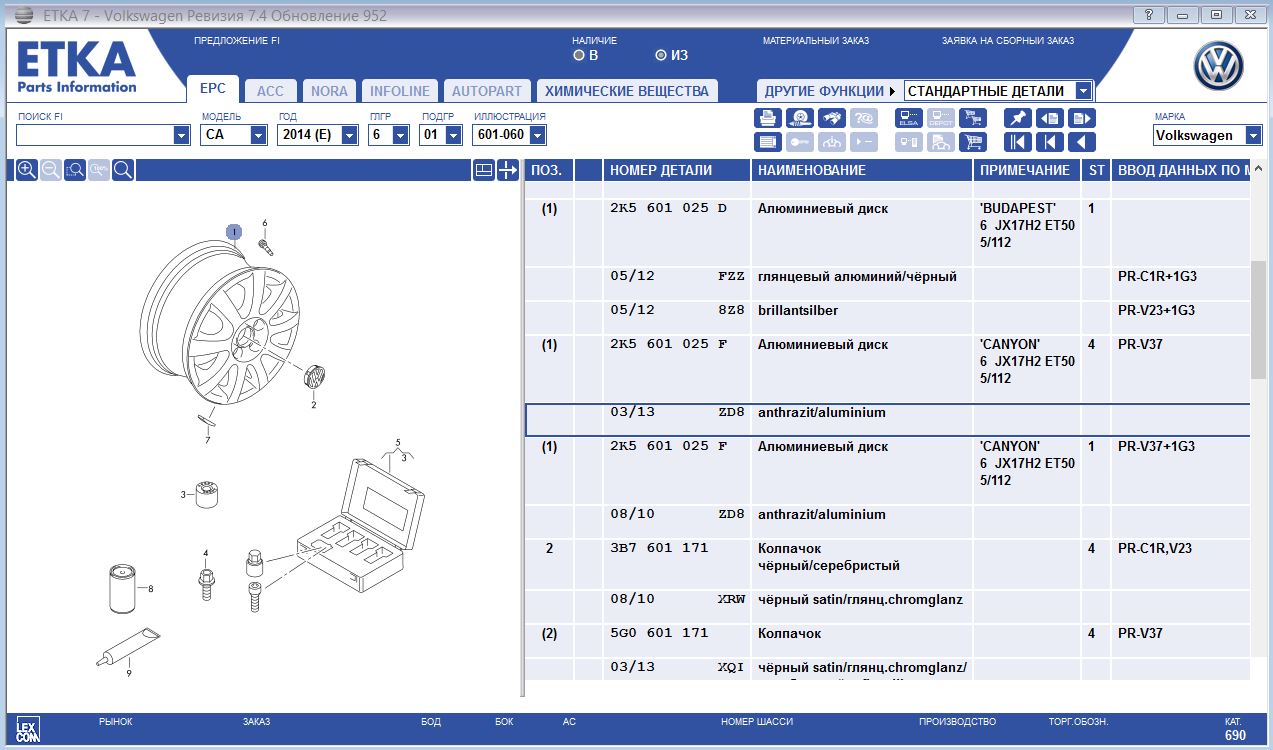Open the ИЛЛЮСТРАЦИЯ dropdown 601-060
The width and height of the screenshot is (1273, 750).
[537, 135]
